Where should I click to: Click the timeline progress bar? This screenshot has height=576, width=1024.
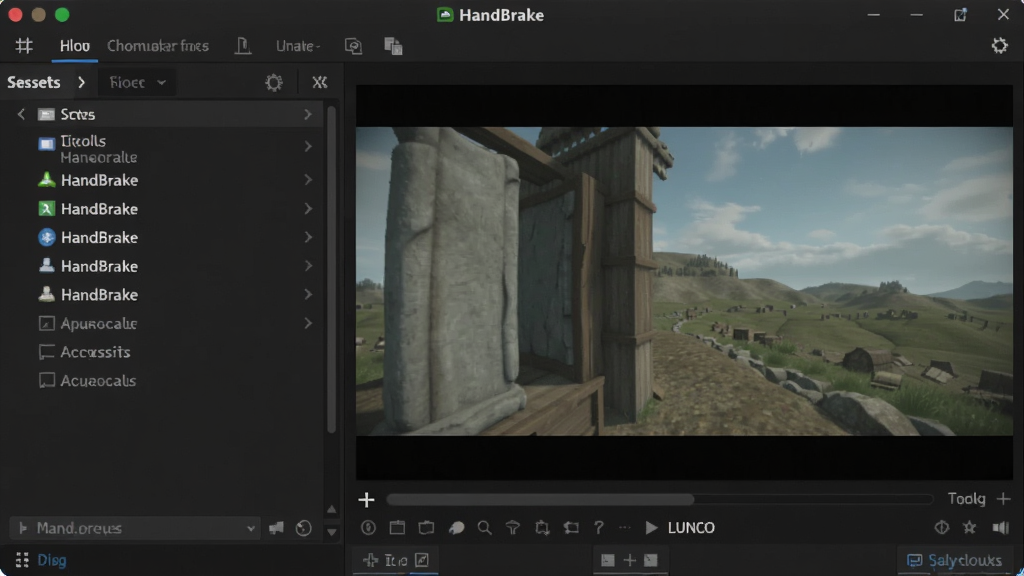tap(660, 500)
